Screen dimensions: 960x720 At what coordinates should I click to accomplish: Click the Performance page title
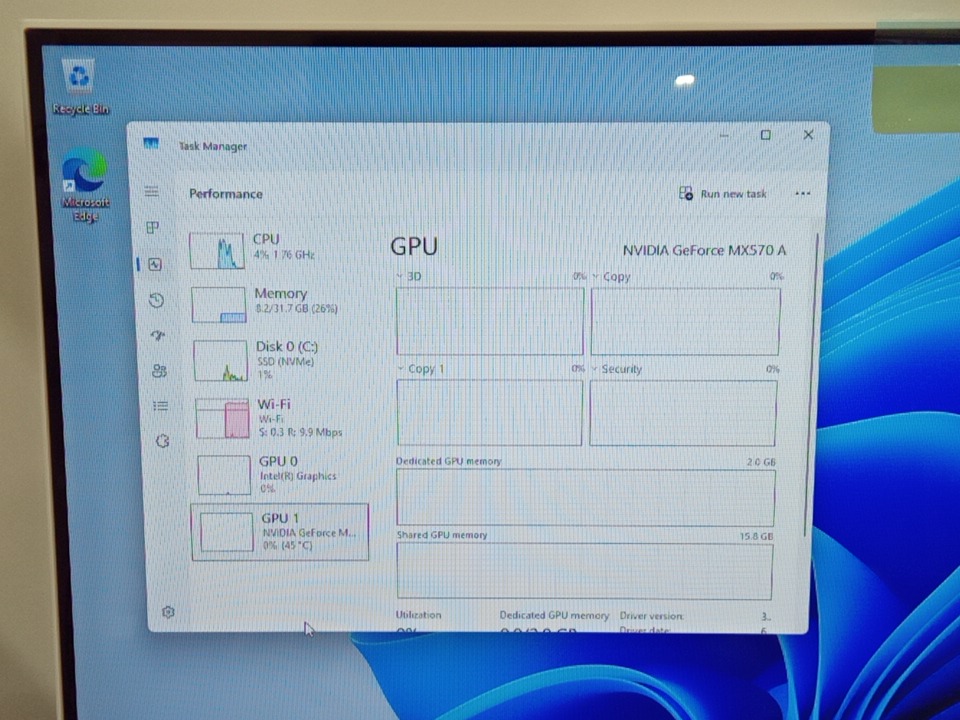coord(226,194)
